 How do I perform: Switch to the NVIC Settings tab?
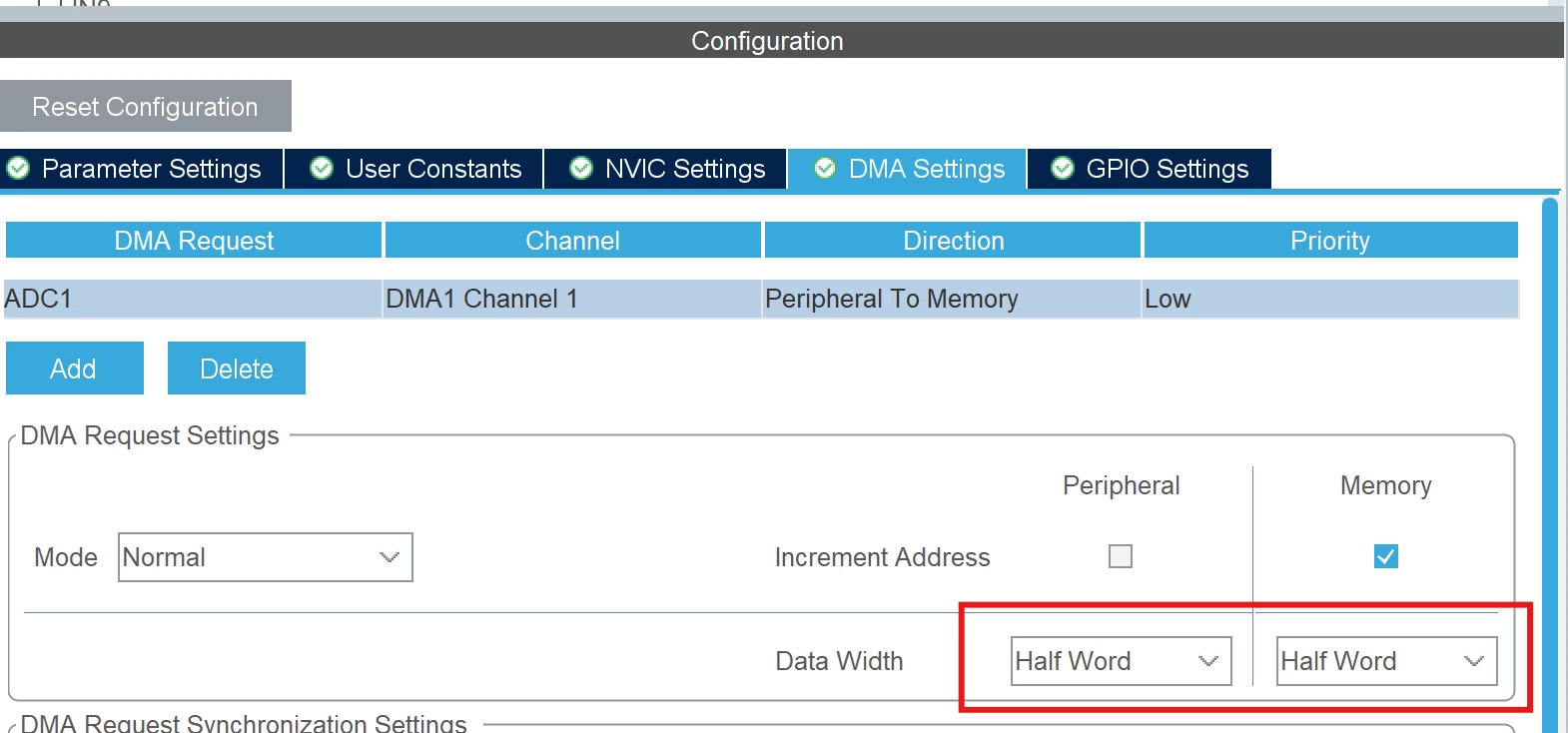click(x=666, y=169)
